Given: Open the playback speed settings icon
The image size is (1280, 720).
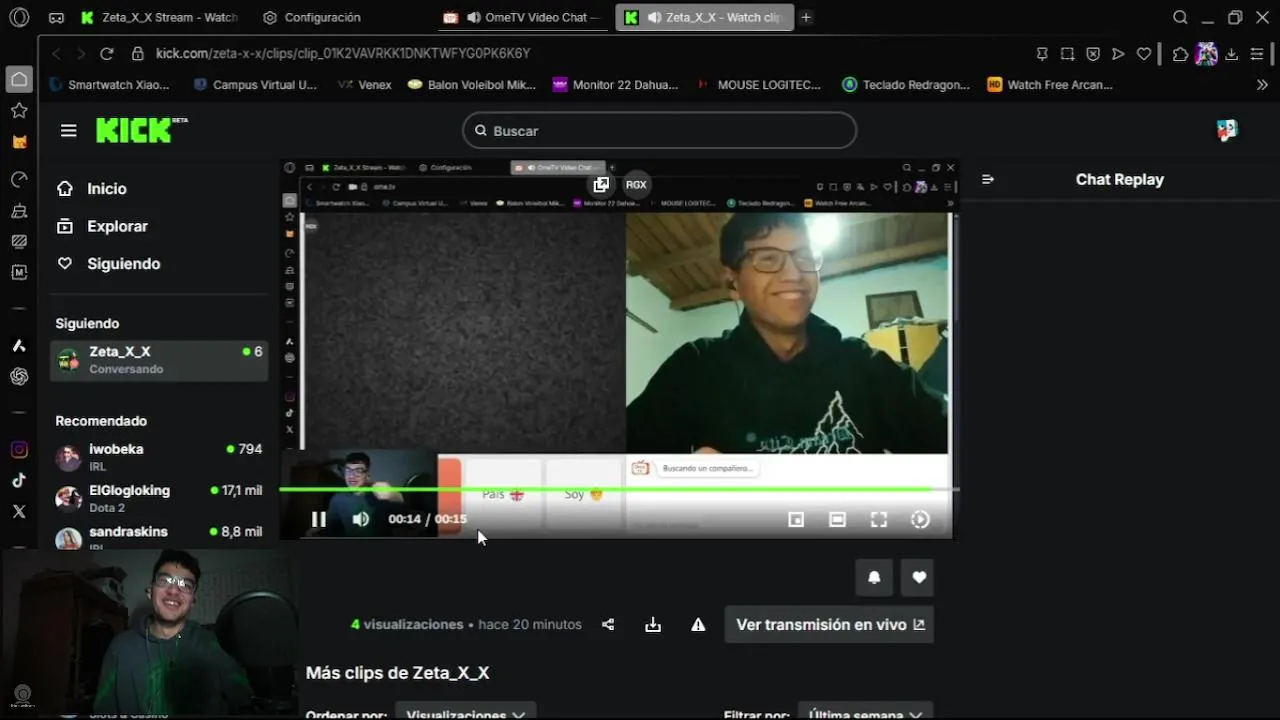Looking at the screenshot, I should click(x=920, y=519).
